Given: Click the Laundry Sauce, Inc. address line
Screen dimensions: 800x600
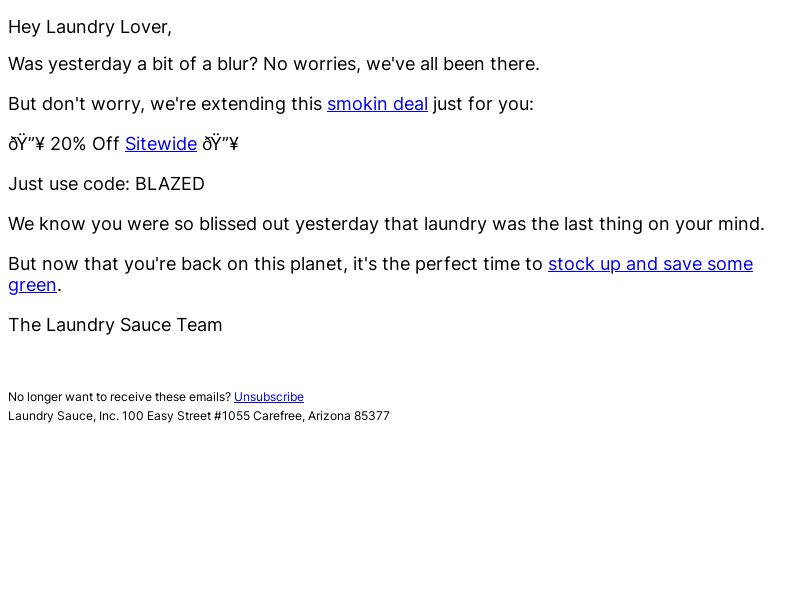Looking at the screenshot, I should [198, 416].
